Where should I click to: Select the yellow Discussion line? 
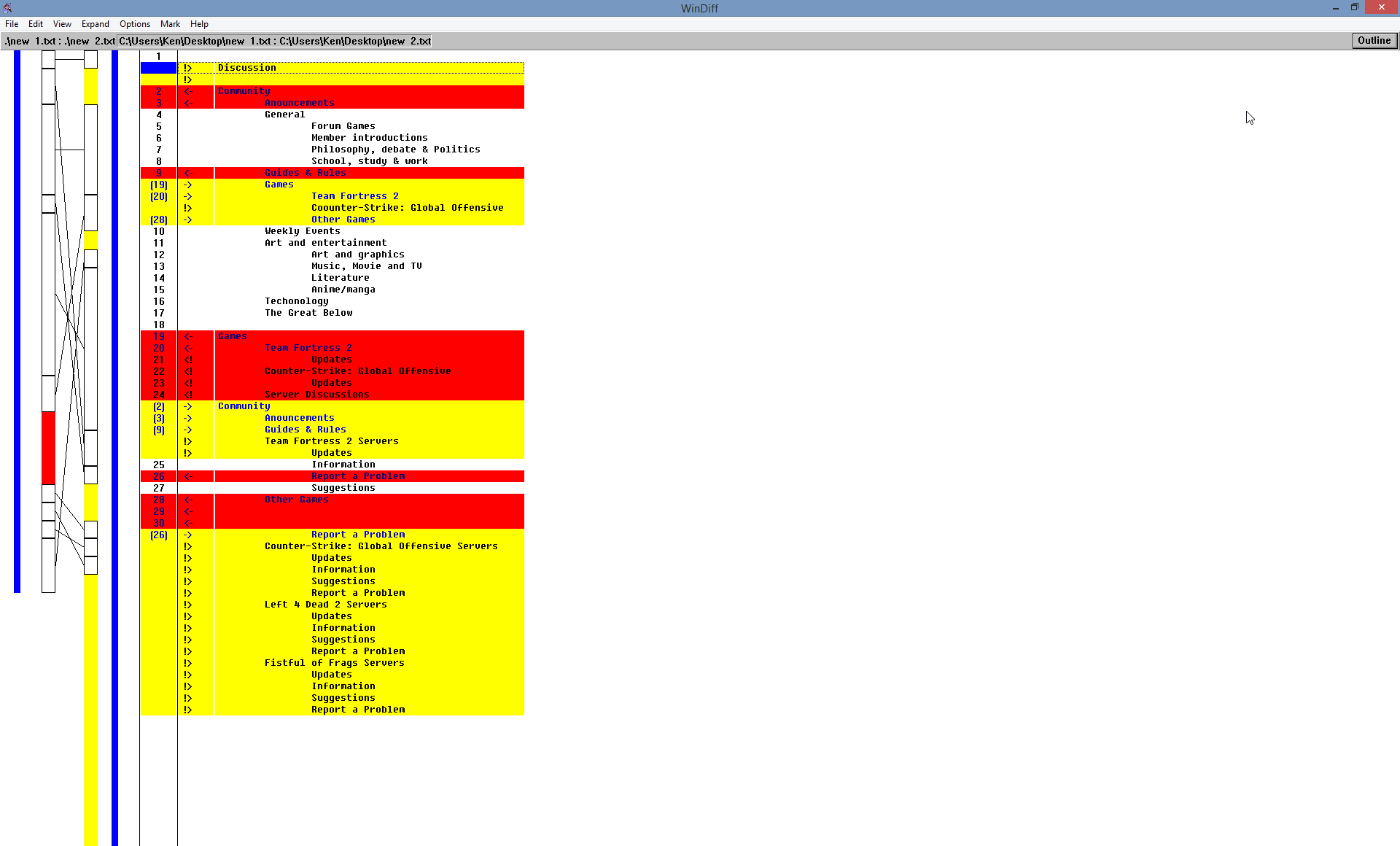coord(247,68)
